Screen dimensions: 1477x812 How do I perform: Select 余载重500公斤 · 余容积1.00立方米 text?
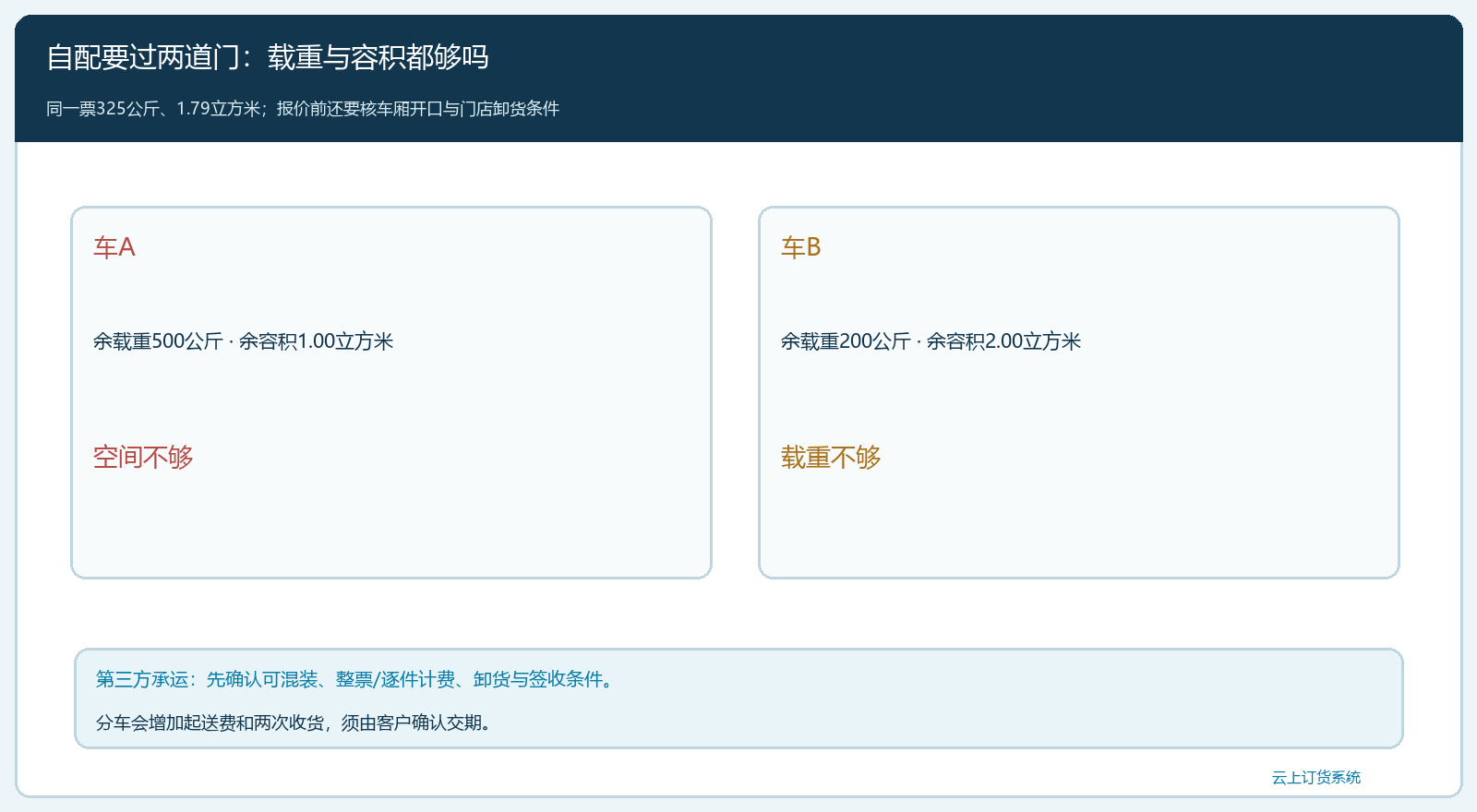point(244,341)
